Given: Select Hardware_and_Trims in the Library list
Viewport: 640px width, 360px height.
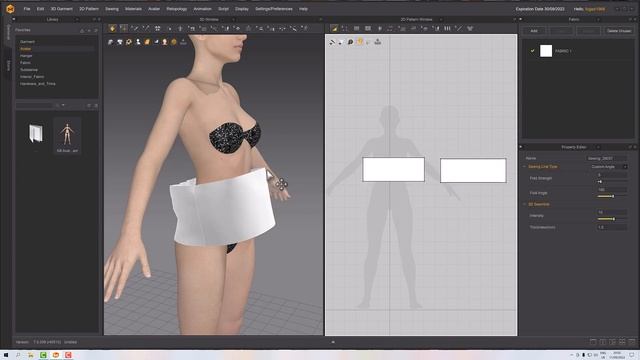Looking at the screenshot, I should tap(38, 84).
